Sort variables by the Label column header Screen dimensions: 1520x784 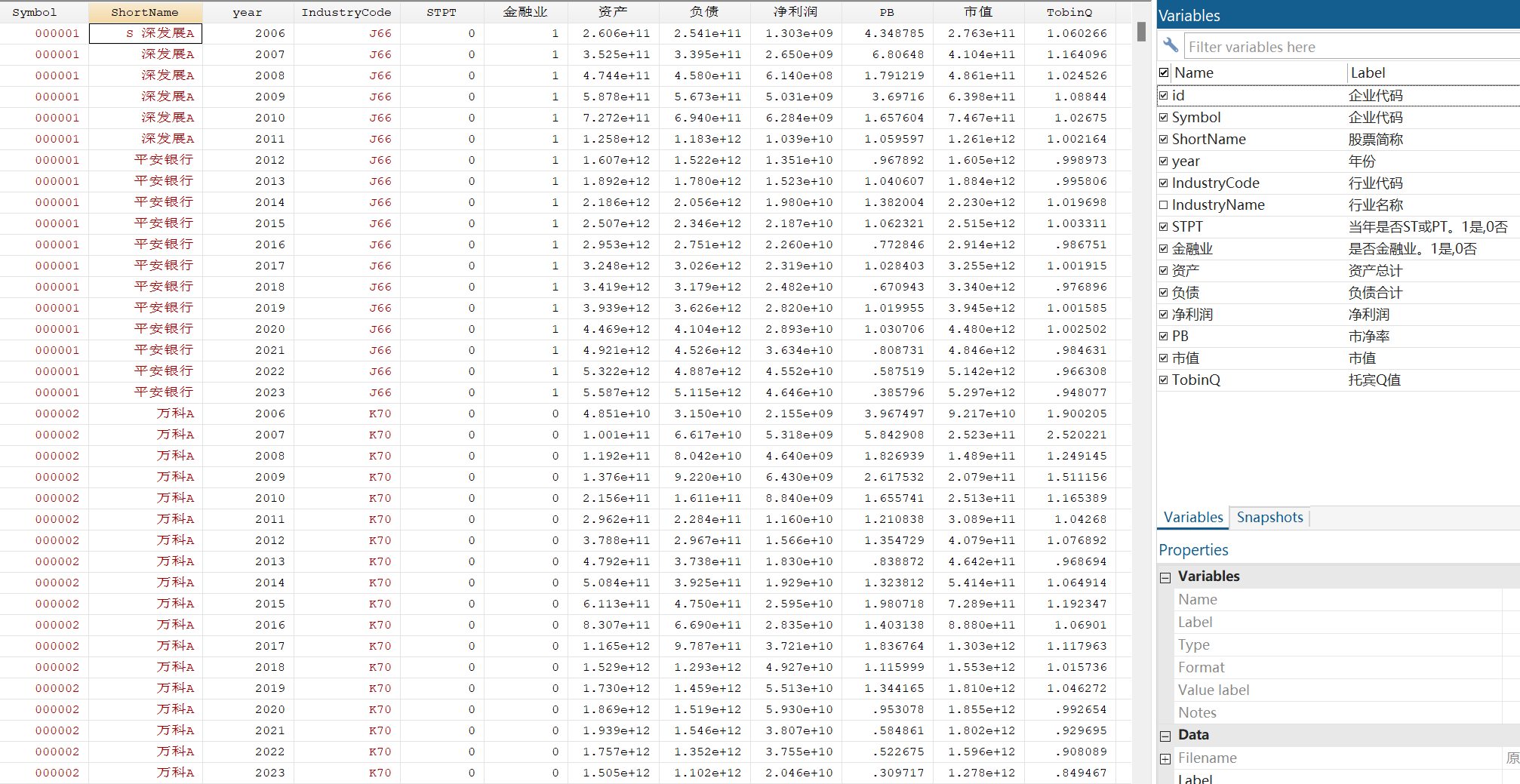pyautogui.click(x=1433, y=72)
